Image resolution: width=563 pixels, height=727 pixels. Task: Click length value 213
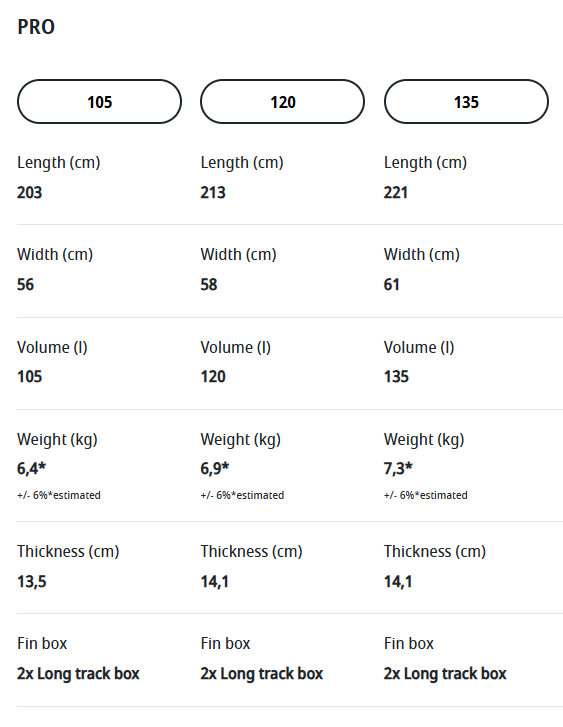coord(213,192)
